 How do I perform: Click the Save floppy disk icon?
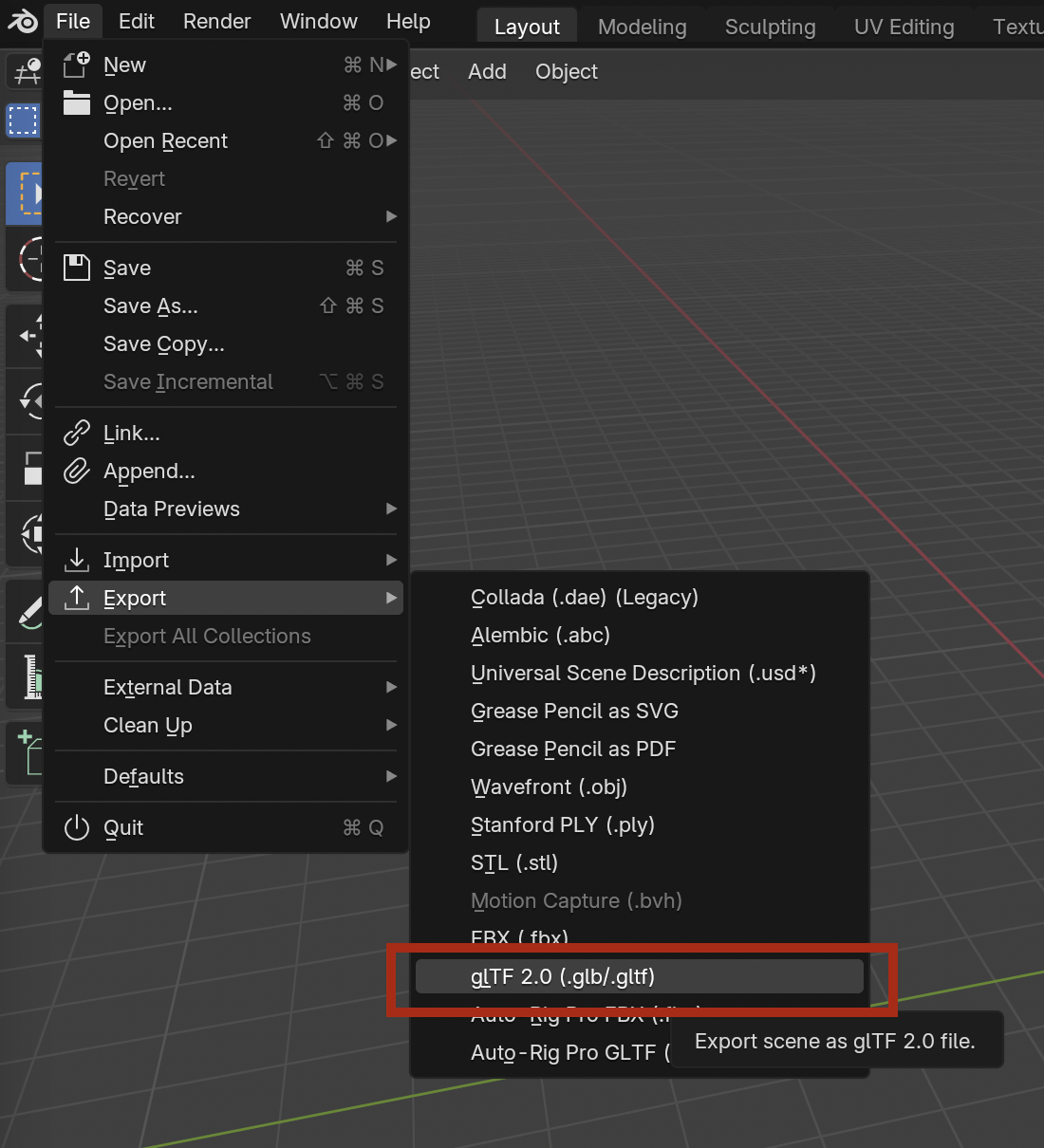[76, 268]
